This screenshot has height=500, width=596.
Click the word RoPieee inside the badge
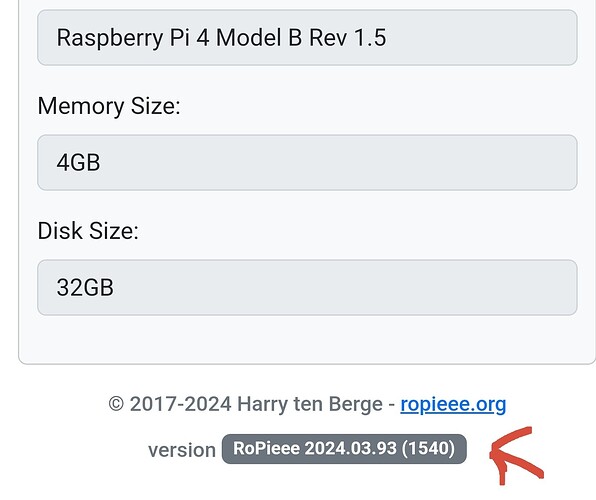click(266, 448)
